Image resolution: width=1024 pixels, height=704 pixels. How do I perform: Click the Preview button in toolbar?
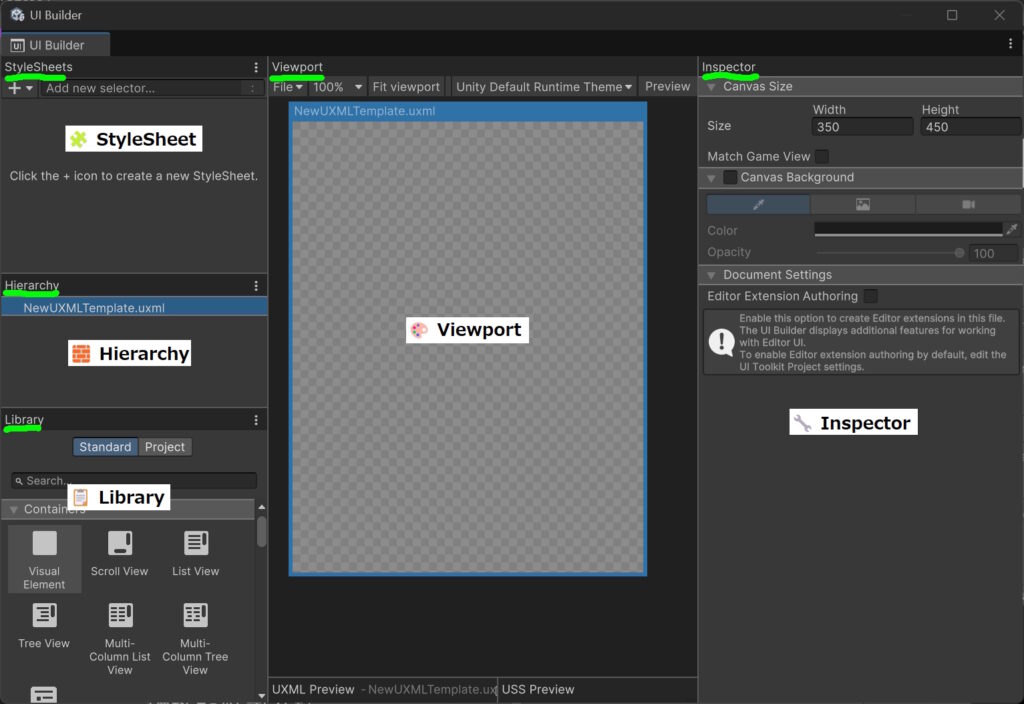[667, 86]
